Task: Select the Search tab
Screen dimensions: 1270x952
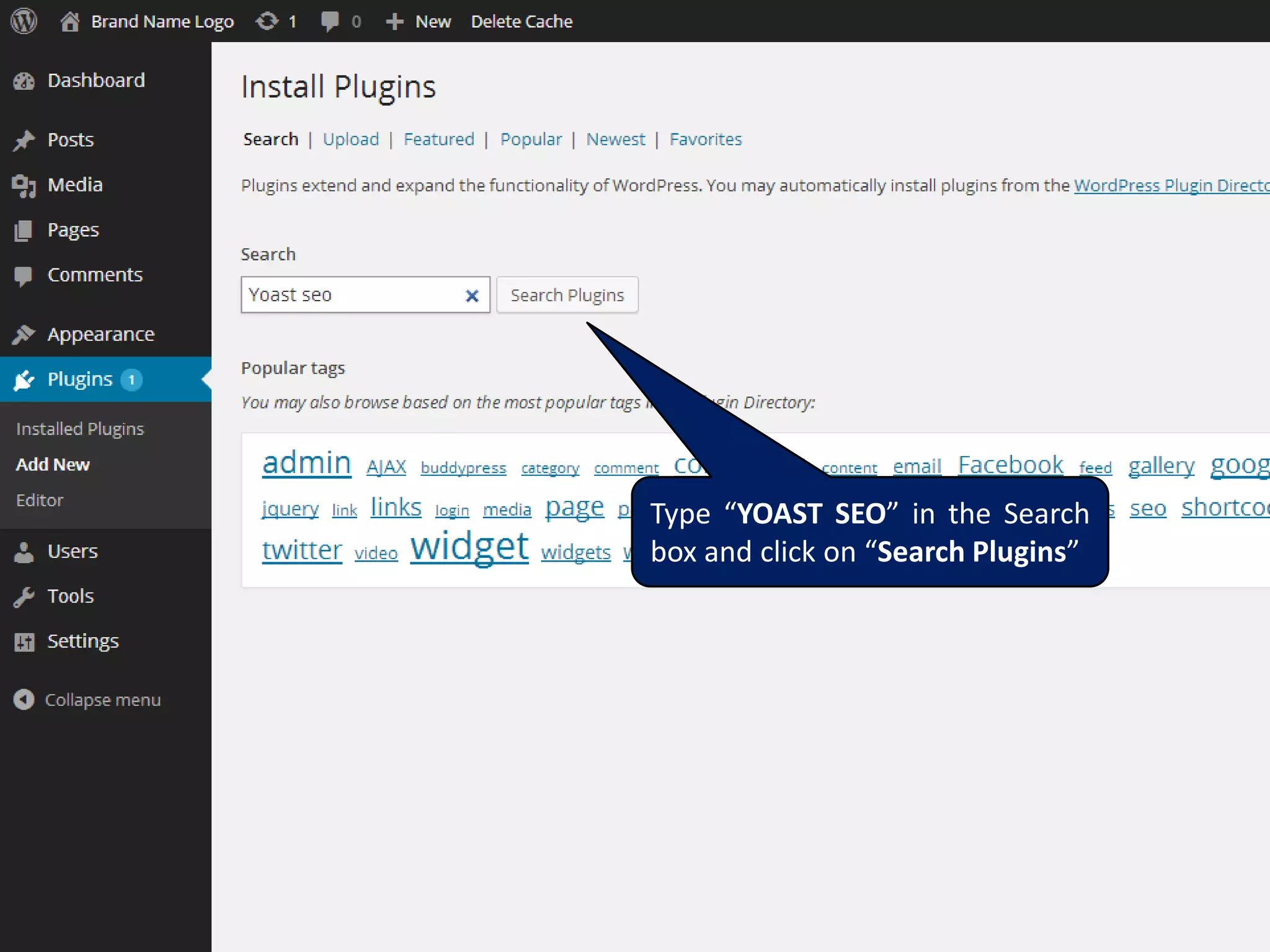Action: click(x=271, y=139)
